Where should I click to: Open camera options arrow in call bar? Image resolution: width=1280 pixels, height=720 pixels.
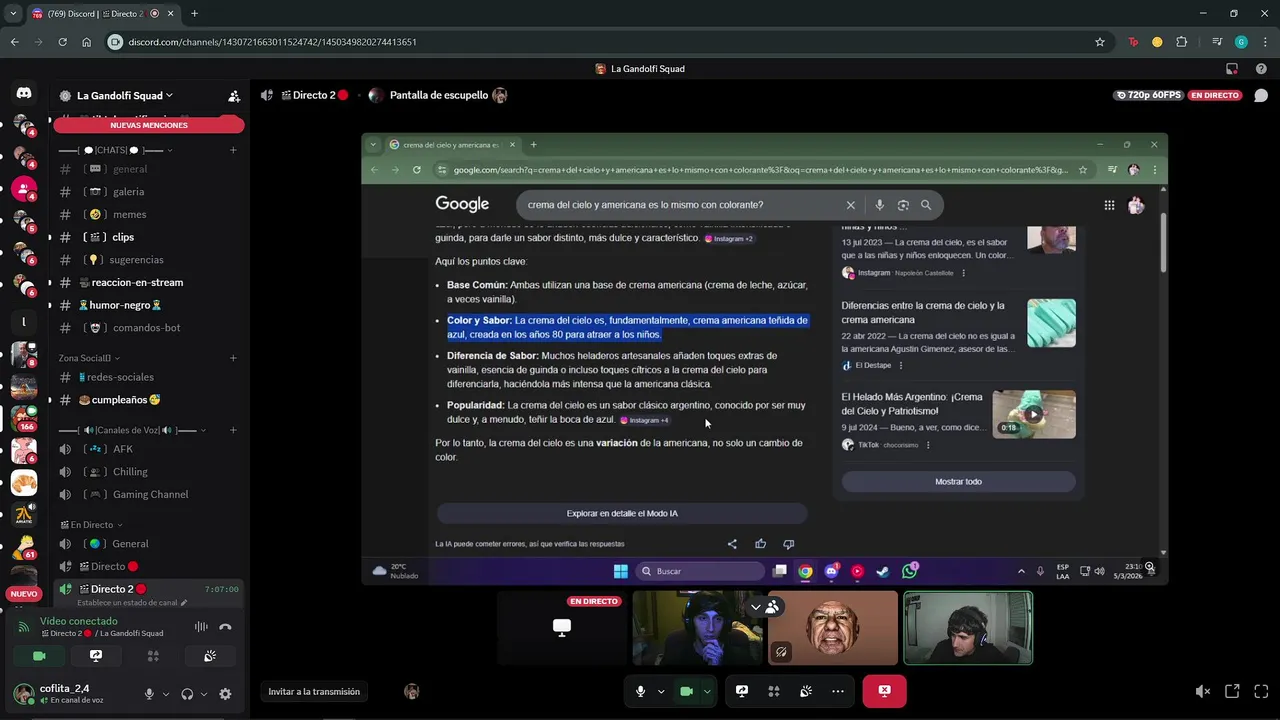click(707, 691)
